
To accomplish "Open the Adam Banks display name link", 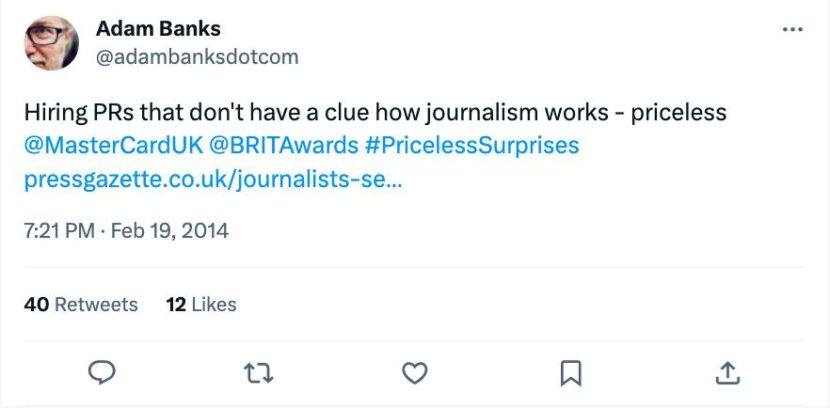I will 158,29.
